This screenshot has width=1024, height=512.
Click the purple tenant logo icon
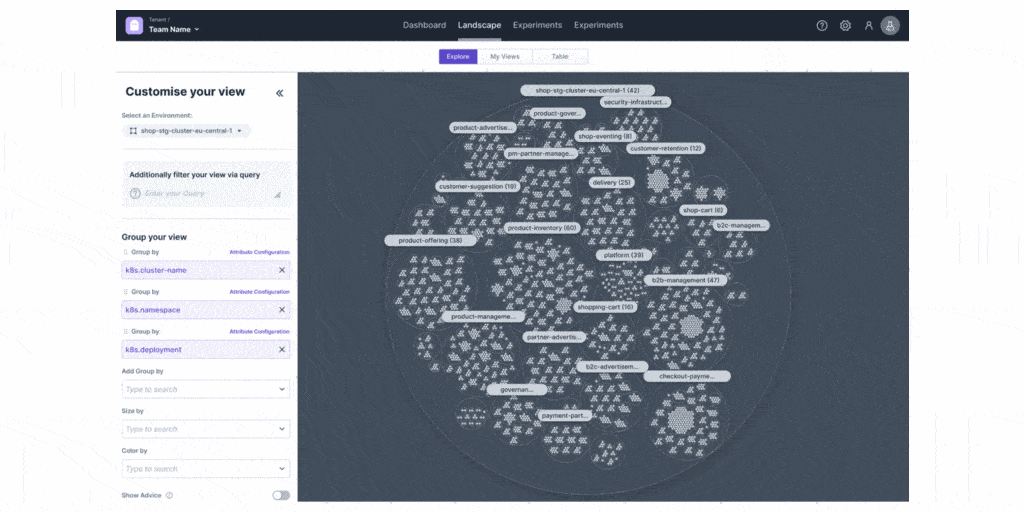[x=134, y=26]
